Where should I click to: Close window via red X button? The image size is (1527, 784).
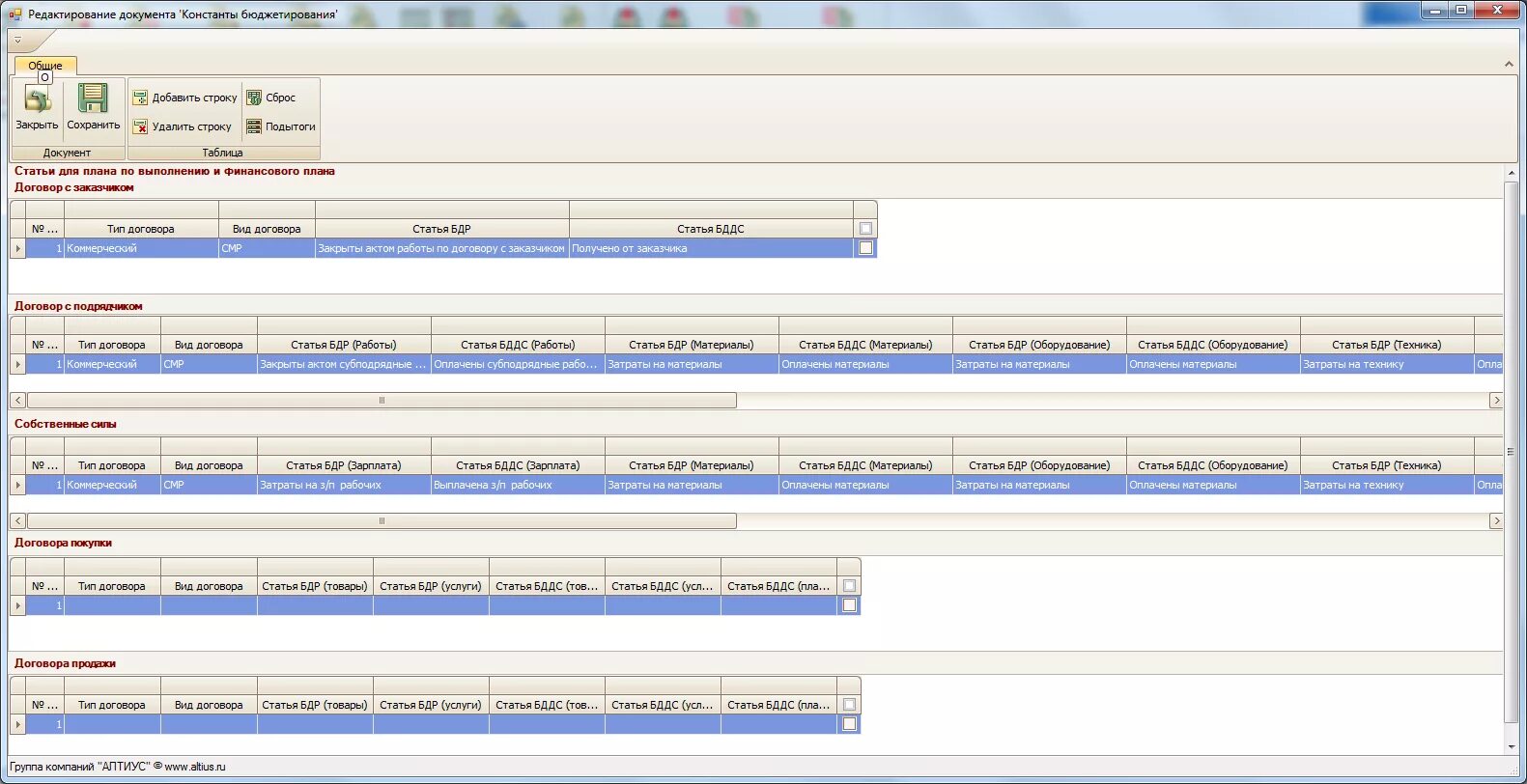1498,11
